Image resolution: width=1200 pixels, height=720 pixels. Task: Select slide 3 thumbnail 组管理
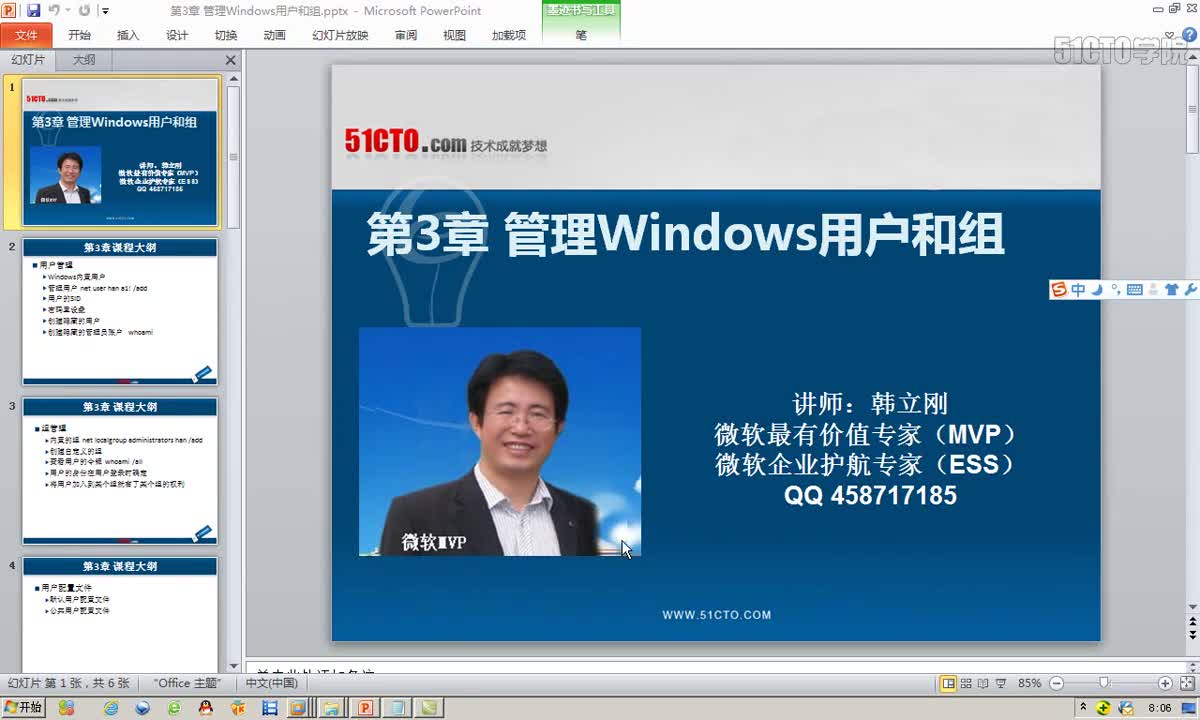click(120, 471)
